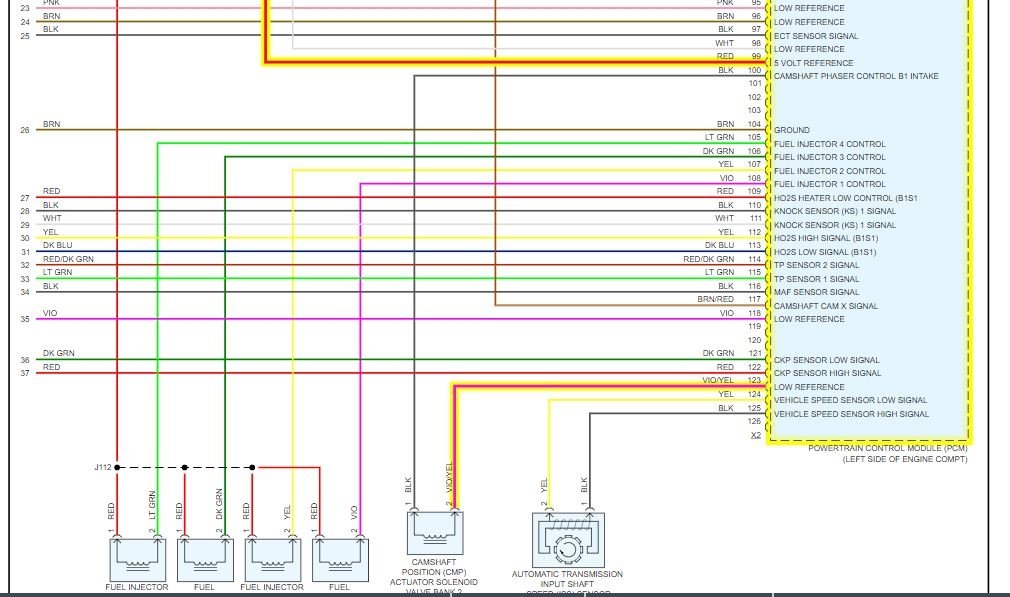Click PCM pin number 104
The image size is (1010, 597).
point(754,124)
